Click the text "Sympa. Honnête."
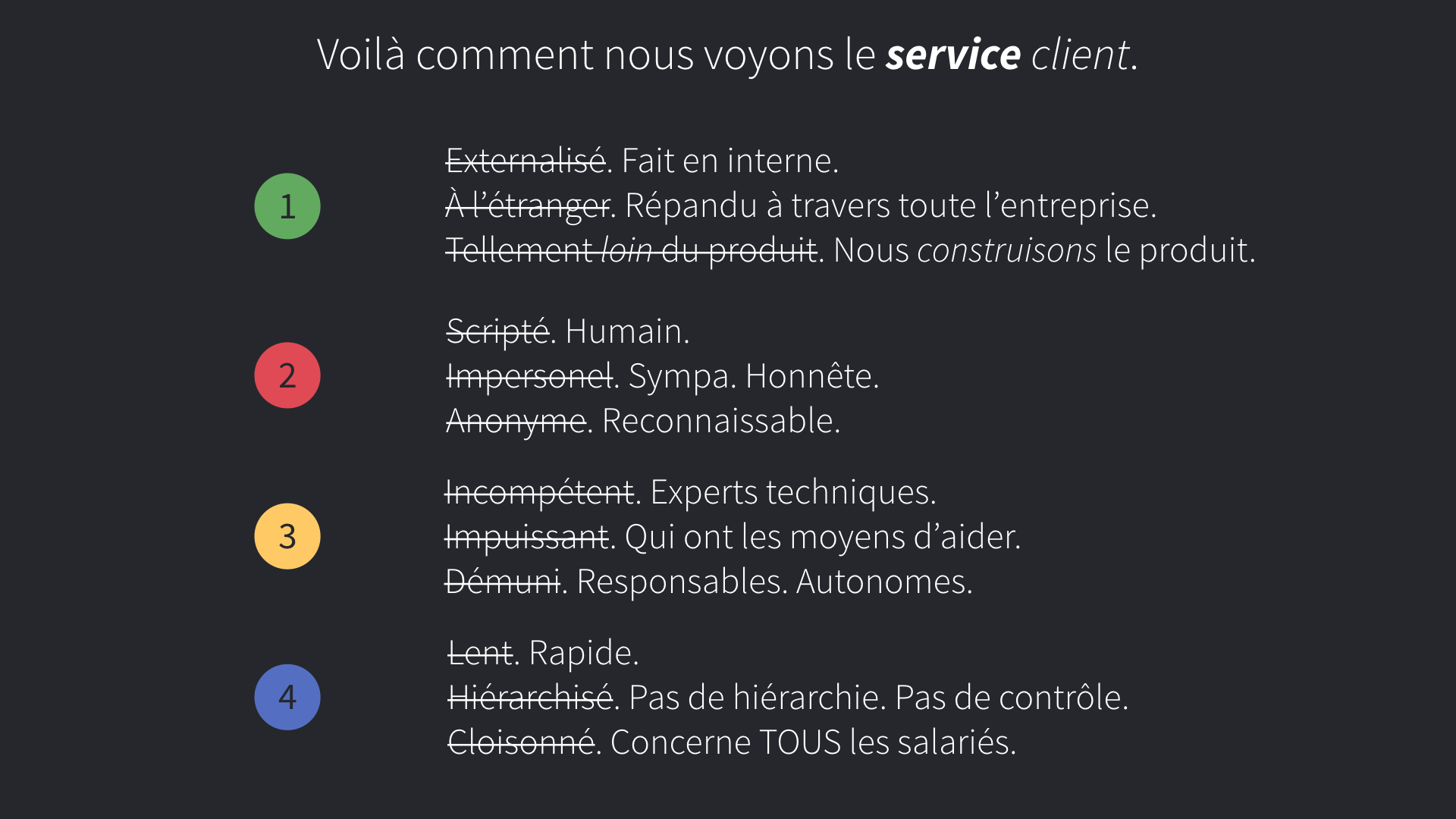Viewport: 1456px width, 819px height. pyautogui.click(x=754, y=376)
